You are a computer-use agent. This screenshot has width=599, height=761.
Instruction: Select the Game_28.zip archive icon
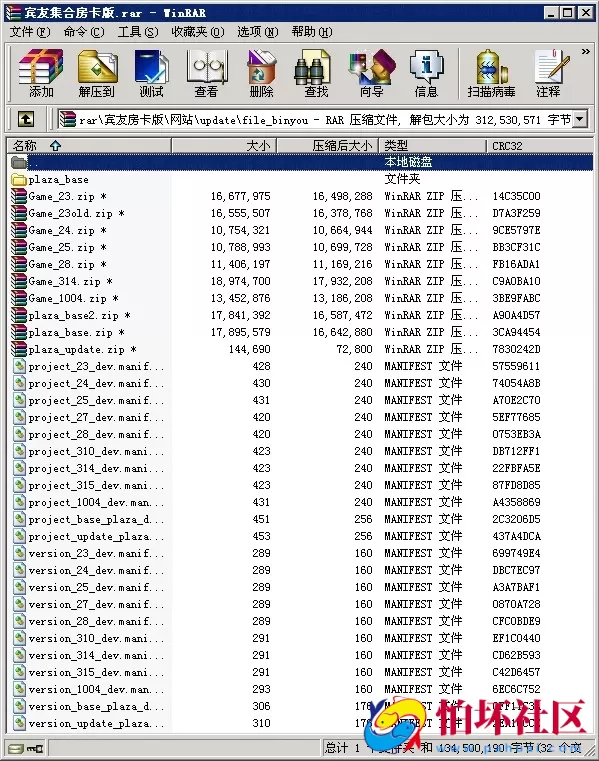coord(18,265)
